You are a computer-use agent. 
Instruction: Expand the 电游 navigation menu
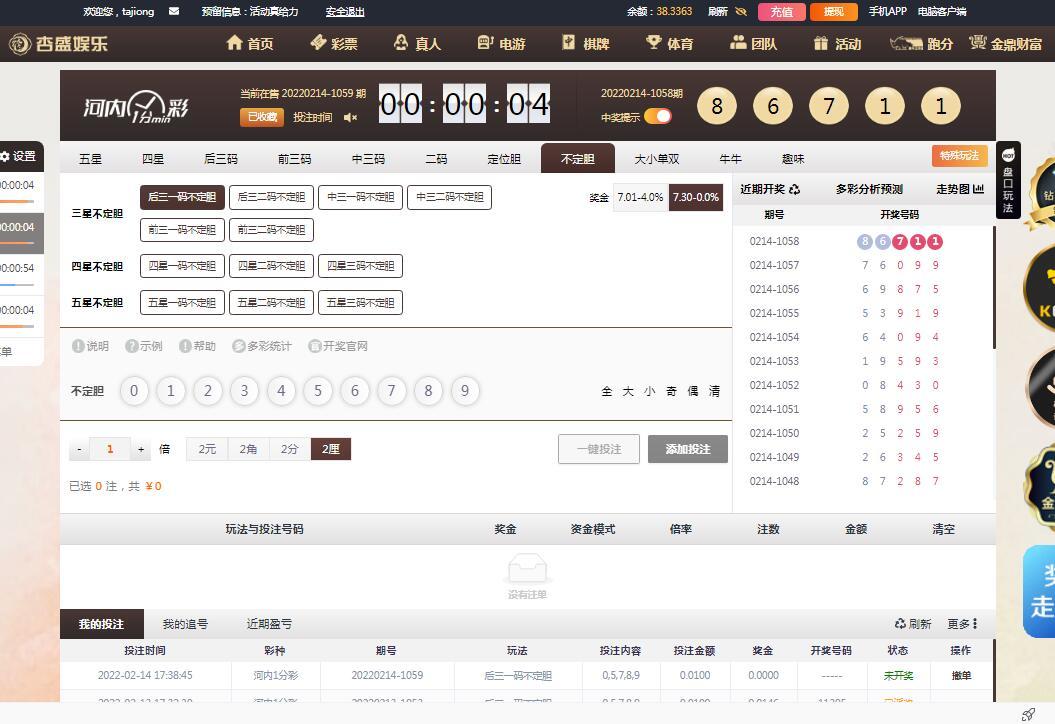click(x=501, y=43)
